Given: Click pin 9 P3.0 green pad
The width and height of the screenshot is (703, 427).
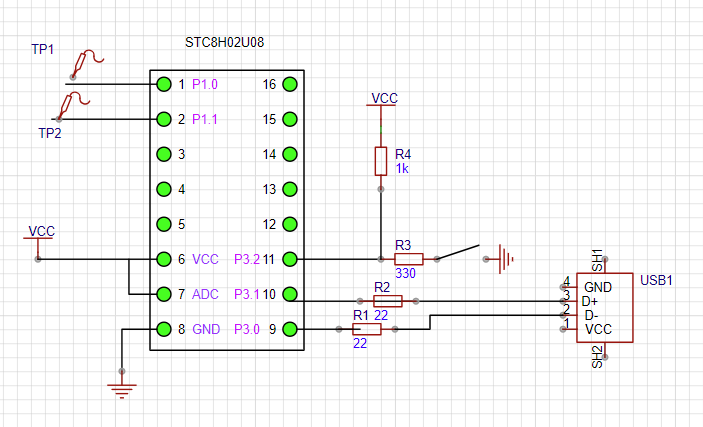Looking at the screenshot, I should coord(289,329).
